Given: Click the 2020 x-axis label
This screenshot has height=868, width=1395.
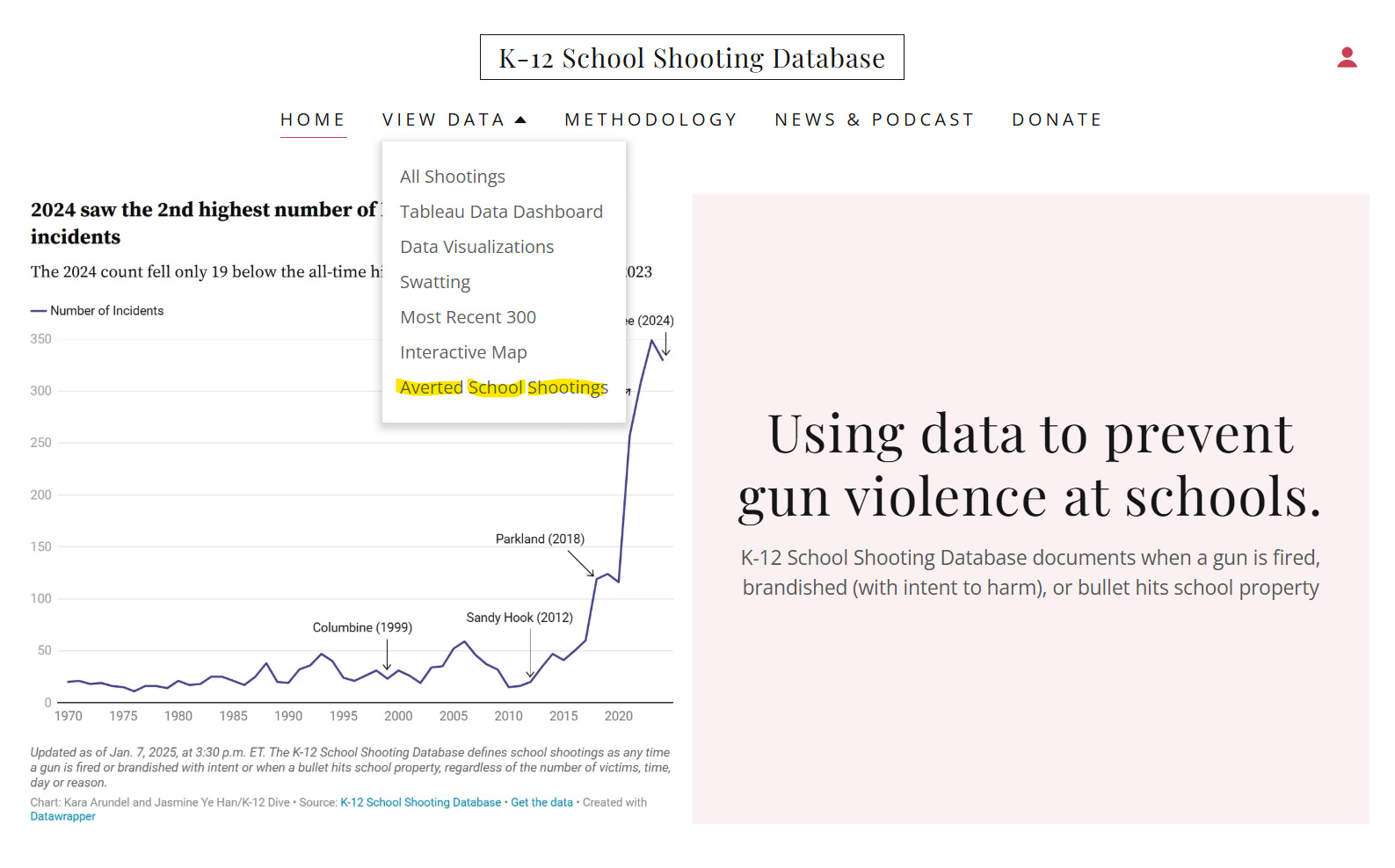Looking at the screenshot, I should pyautogui.click(x=619, y=716).
